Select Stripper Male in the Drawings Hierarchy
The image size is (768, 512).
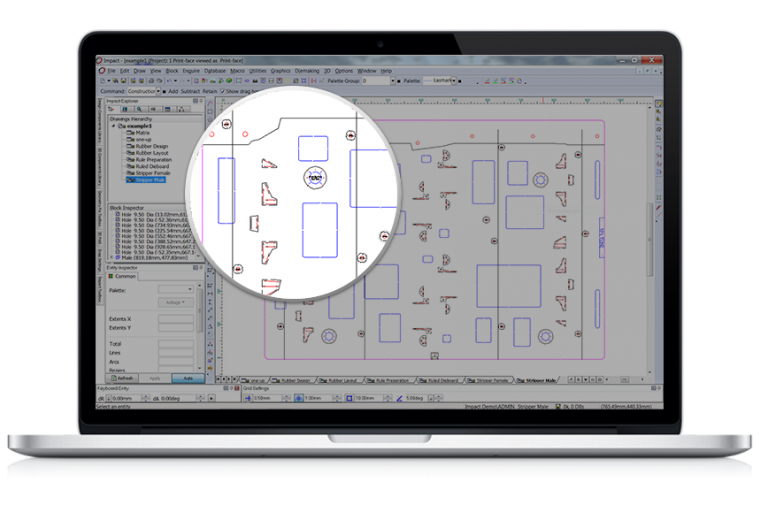146,180
